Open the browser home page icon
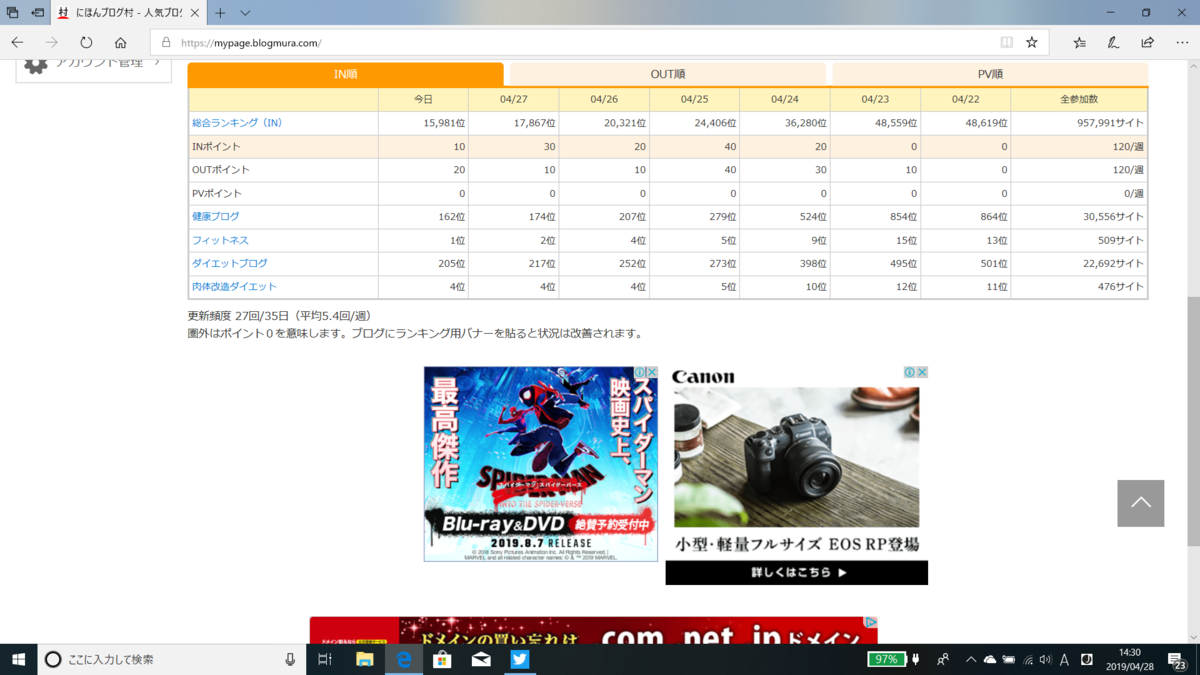Screen dimensions: 1200x675 (x=120, y=43)
